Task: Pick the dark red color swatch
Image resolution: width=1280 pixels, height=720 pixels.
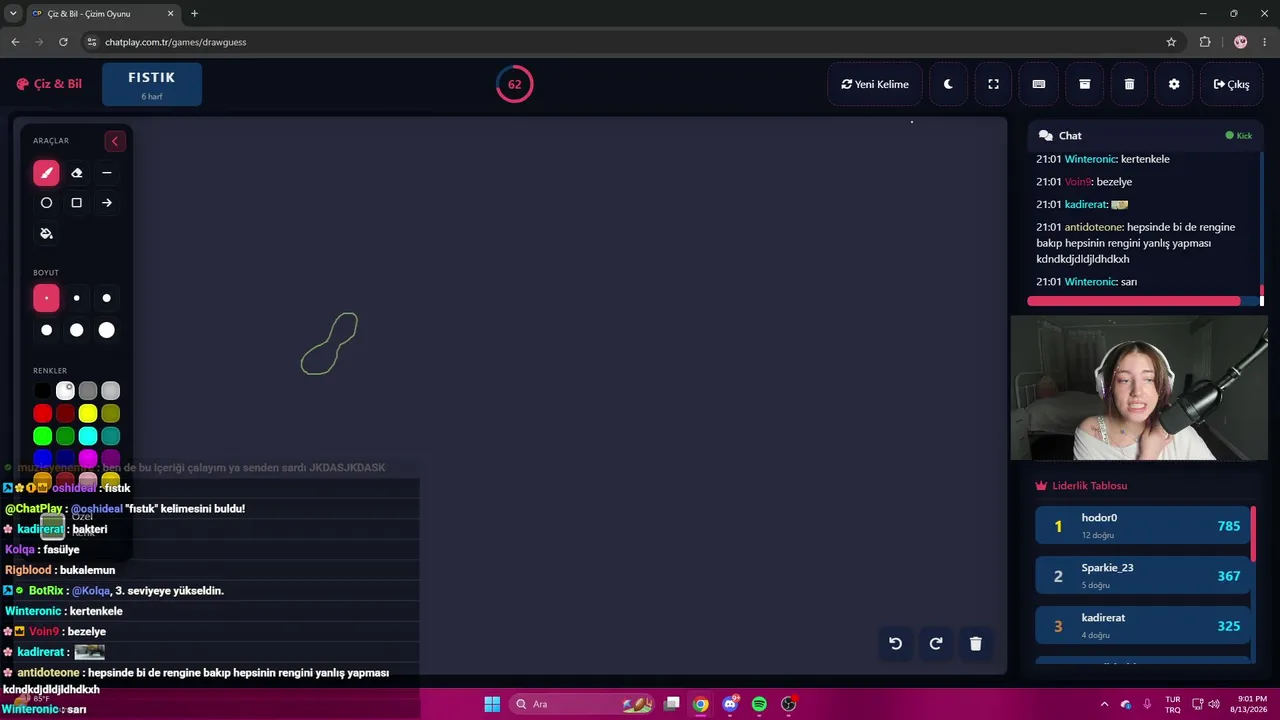Action: (x=65, y=413)
